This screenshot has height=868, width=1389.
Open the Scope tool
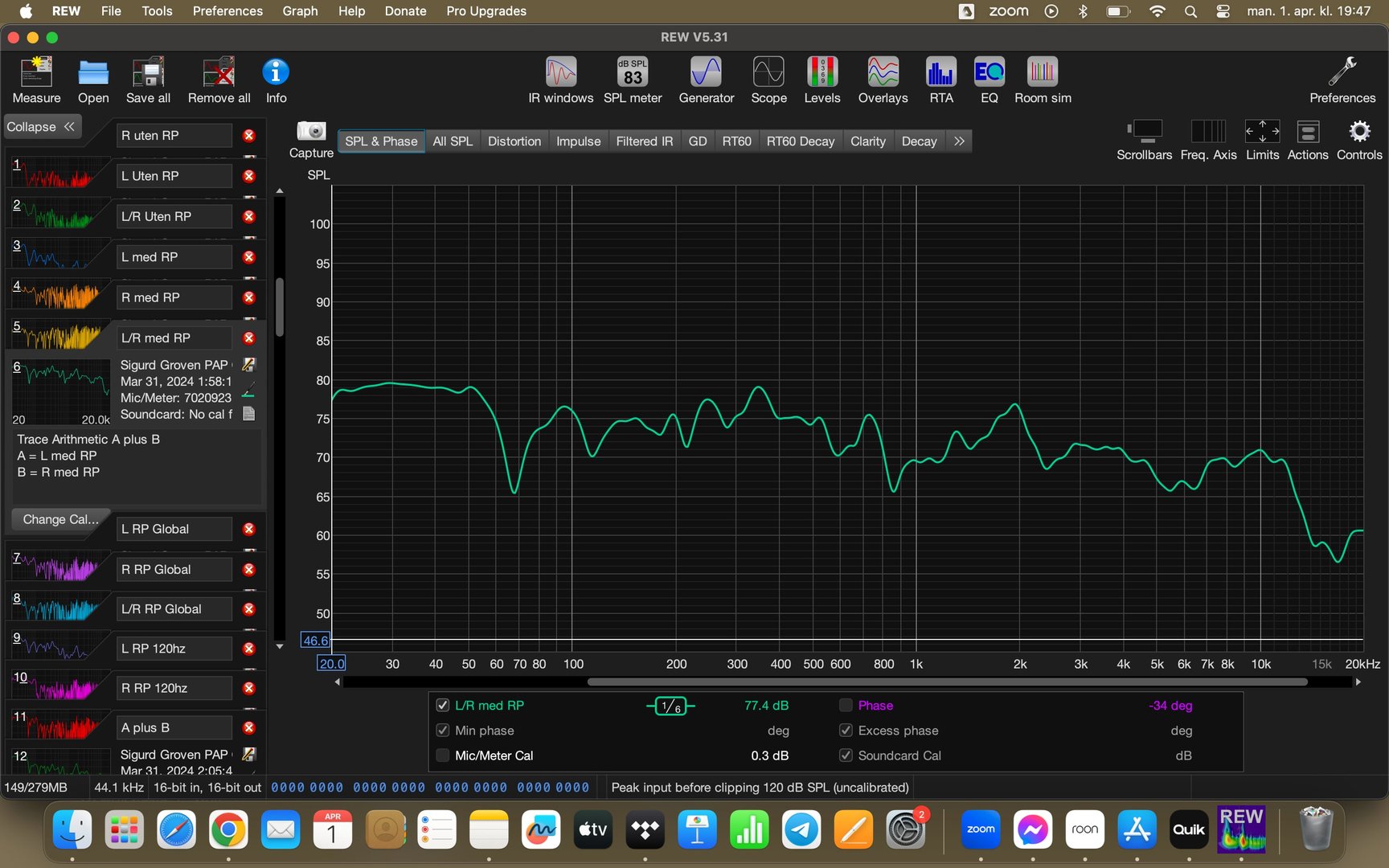tap(768, 80)
